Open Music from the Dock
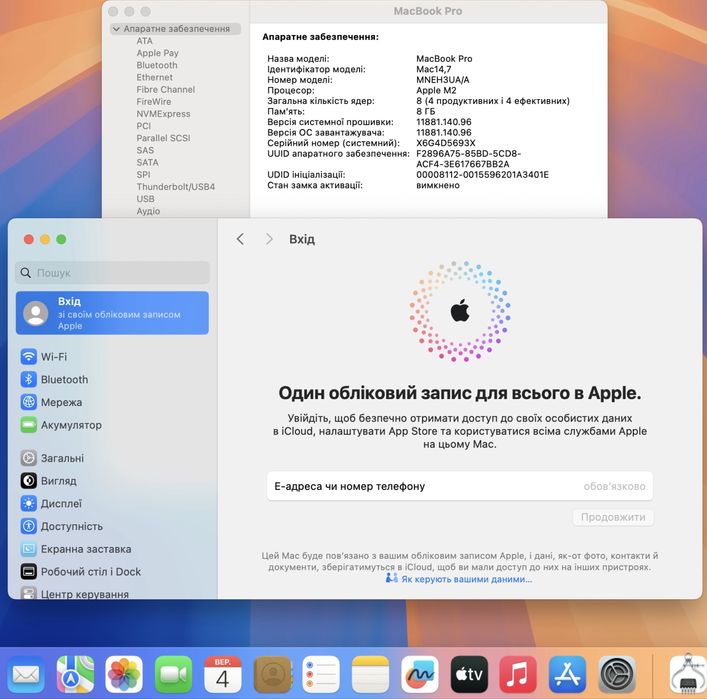The width and height of the screenshot is (707, 699). (518, 674)
